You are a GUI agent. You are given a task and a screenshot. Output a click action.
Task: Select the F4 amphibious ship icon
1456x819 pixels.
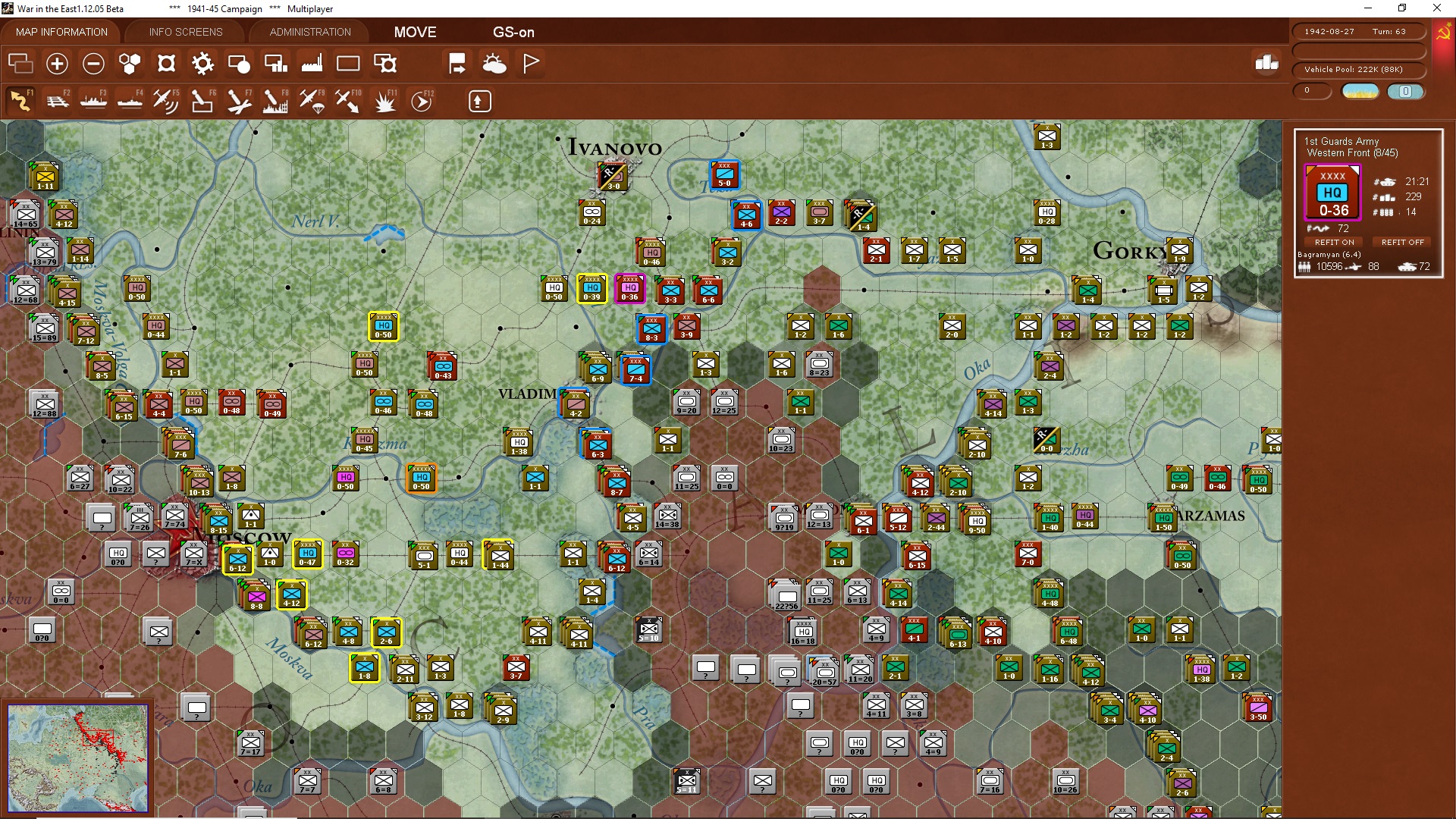pyautogui.click(x=130, y=101)
